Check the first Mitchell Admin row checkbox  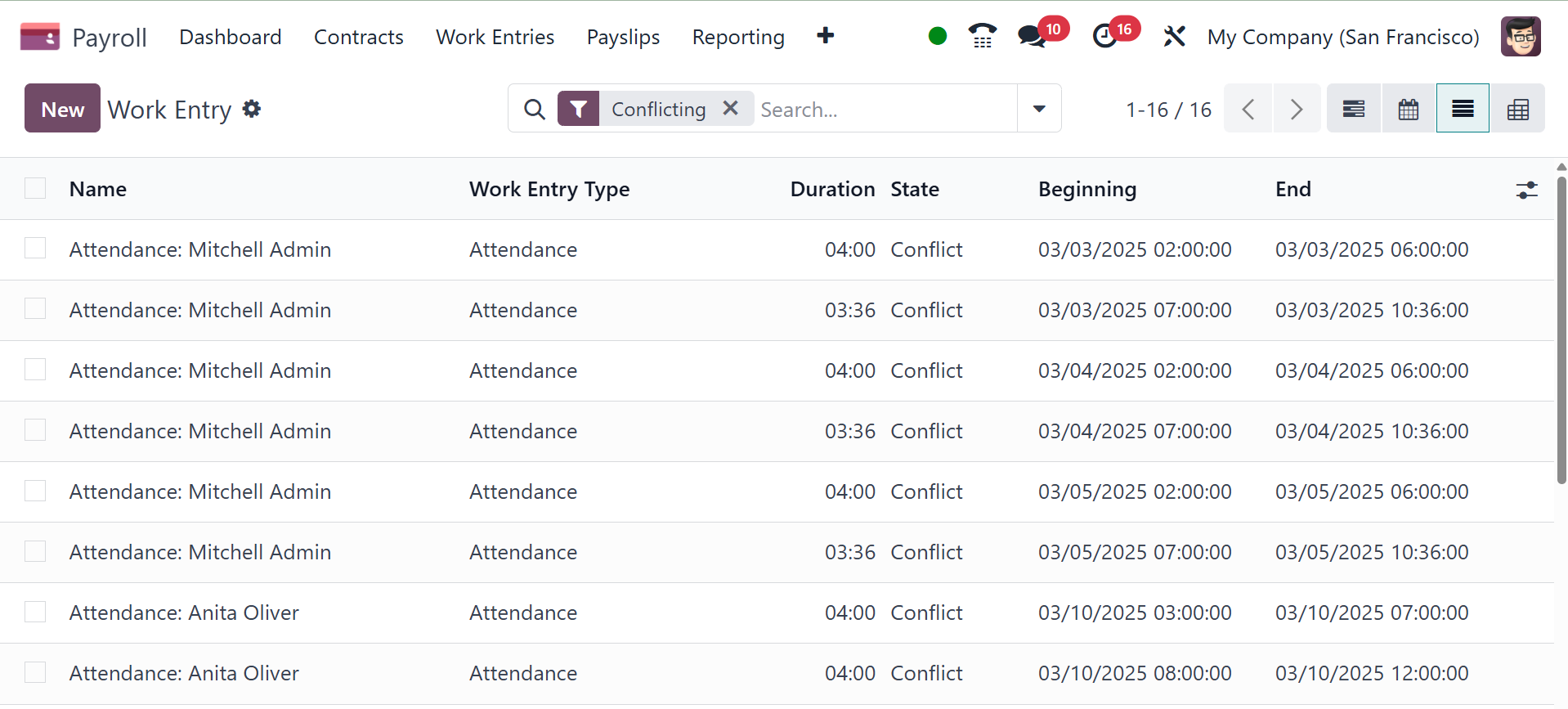pyautogui.click(x=35, y=249)
